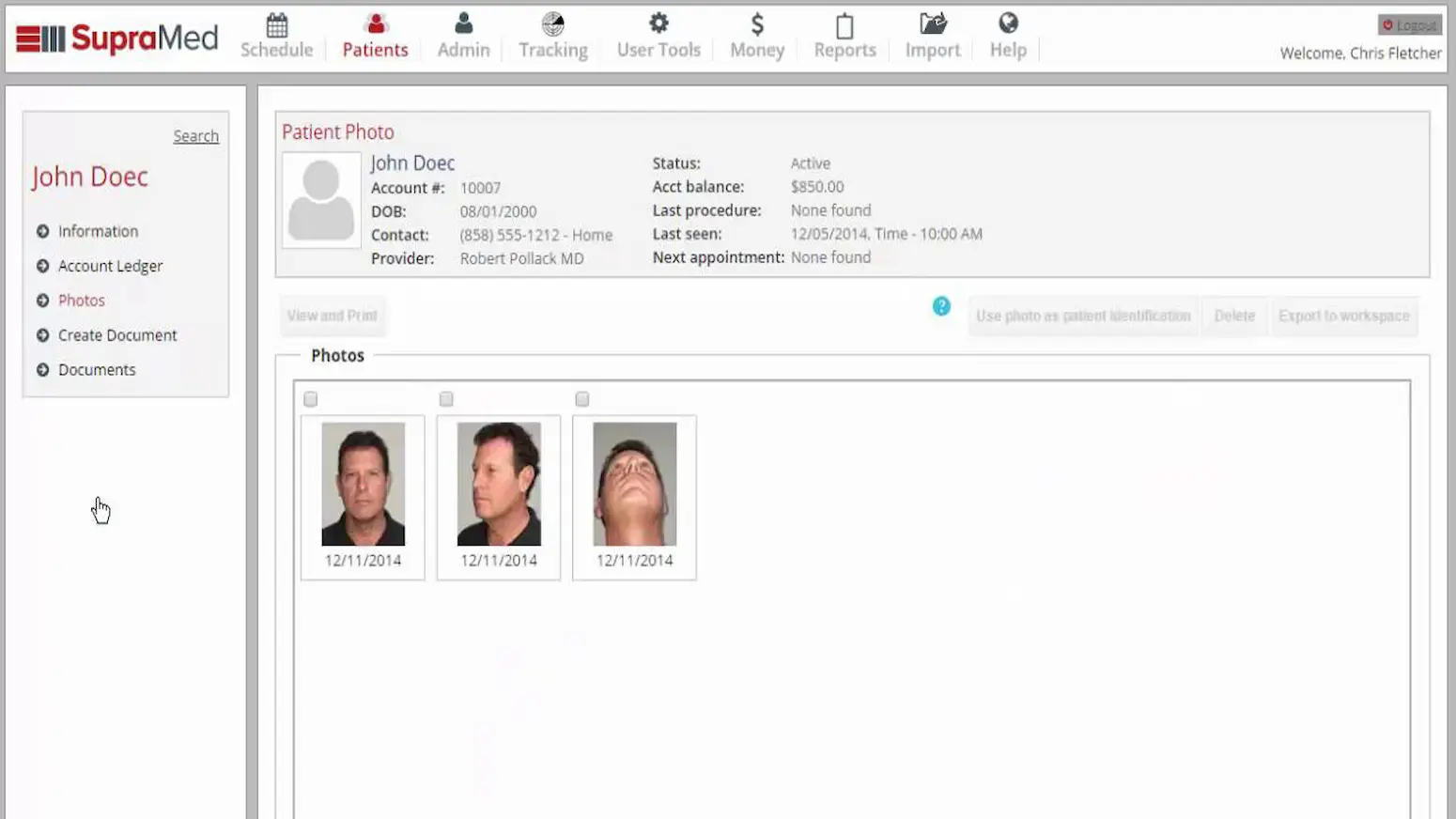Viewport: 1456px width, 819px height.
Task: Open Tracking via its globe icon
Action: [552, 22]
